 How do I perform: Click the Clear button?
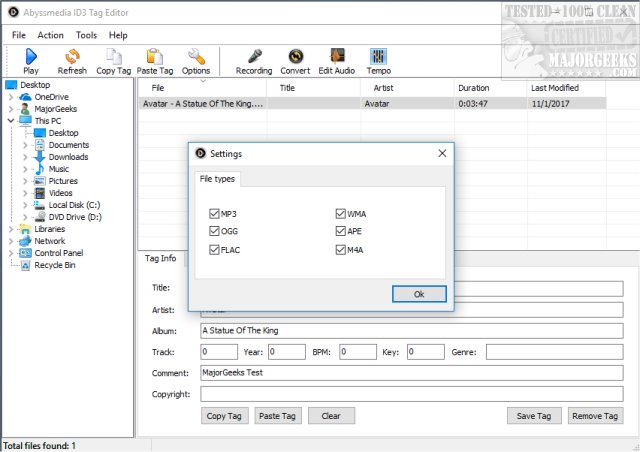(331, 416)
